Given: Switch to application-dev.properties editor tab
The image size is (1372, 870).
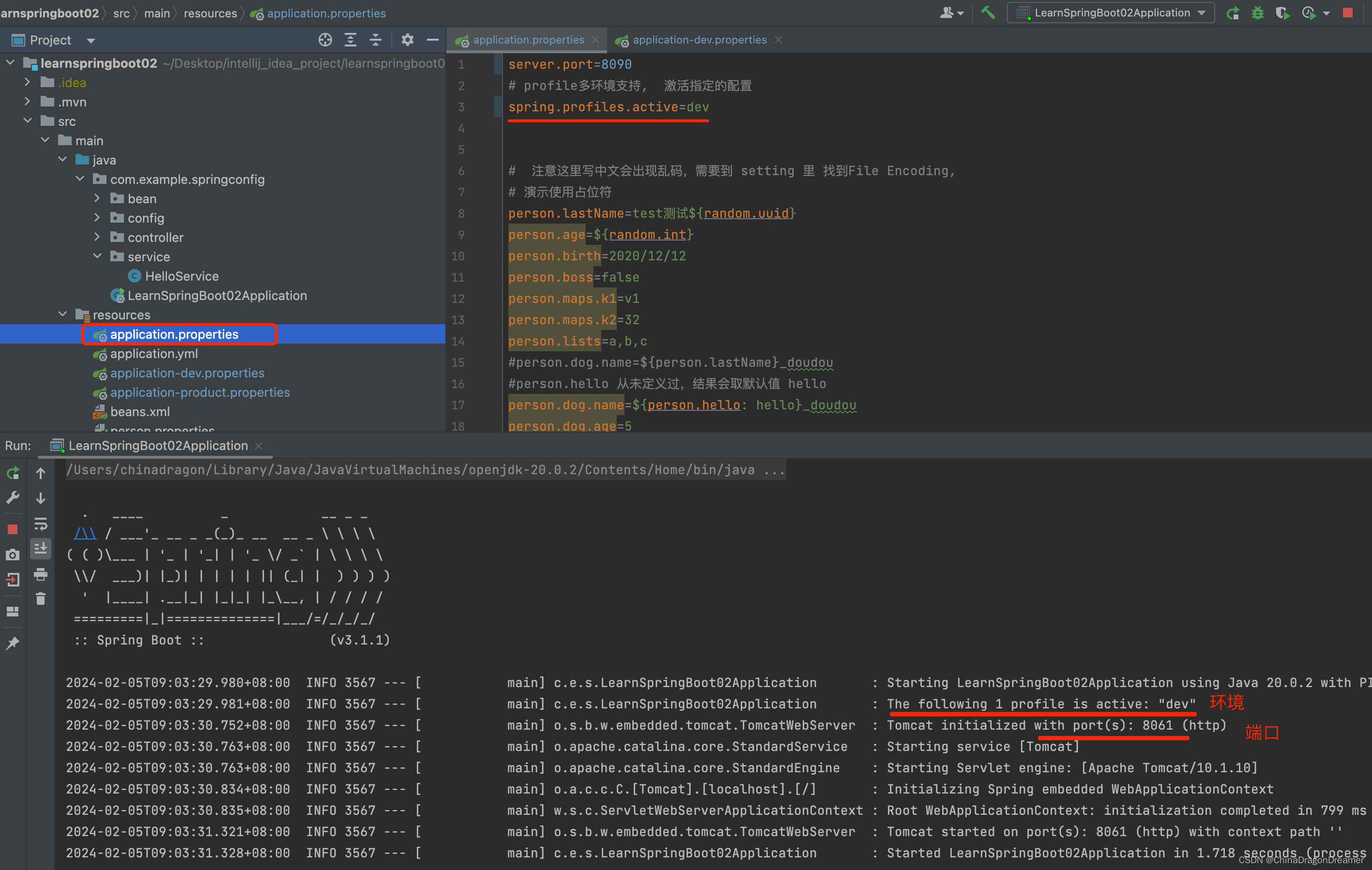Looking at the screenshot, I should 699,40.
